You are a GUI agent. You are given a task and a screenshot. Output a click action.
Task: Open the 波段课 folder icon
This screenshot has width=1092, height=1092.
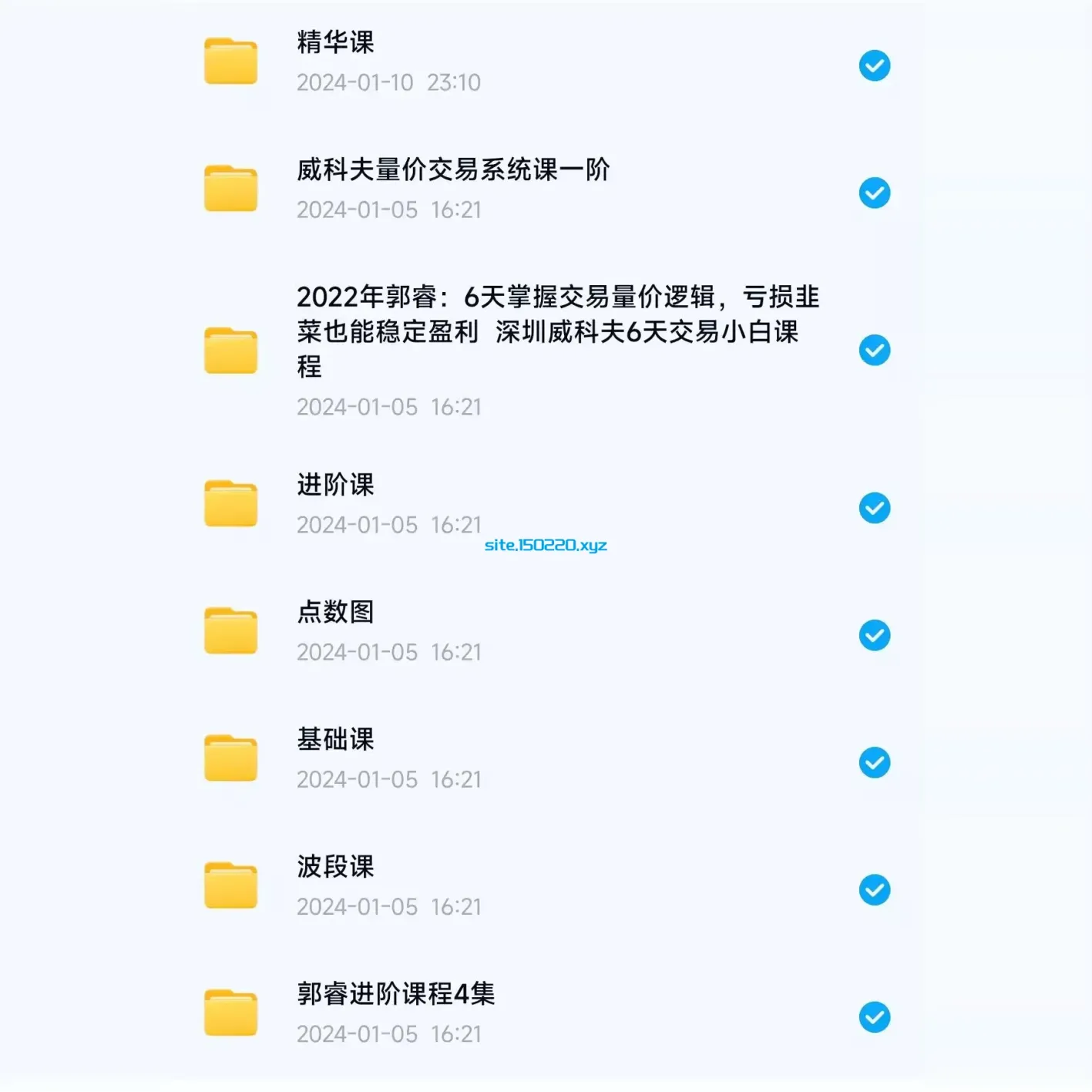tap(230, 885)
